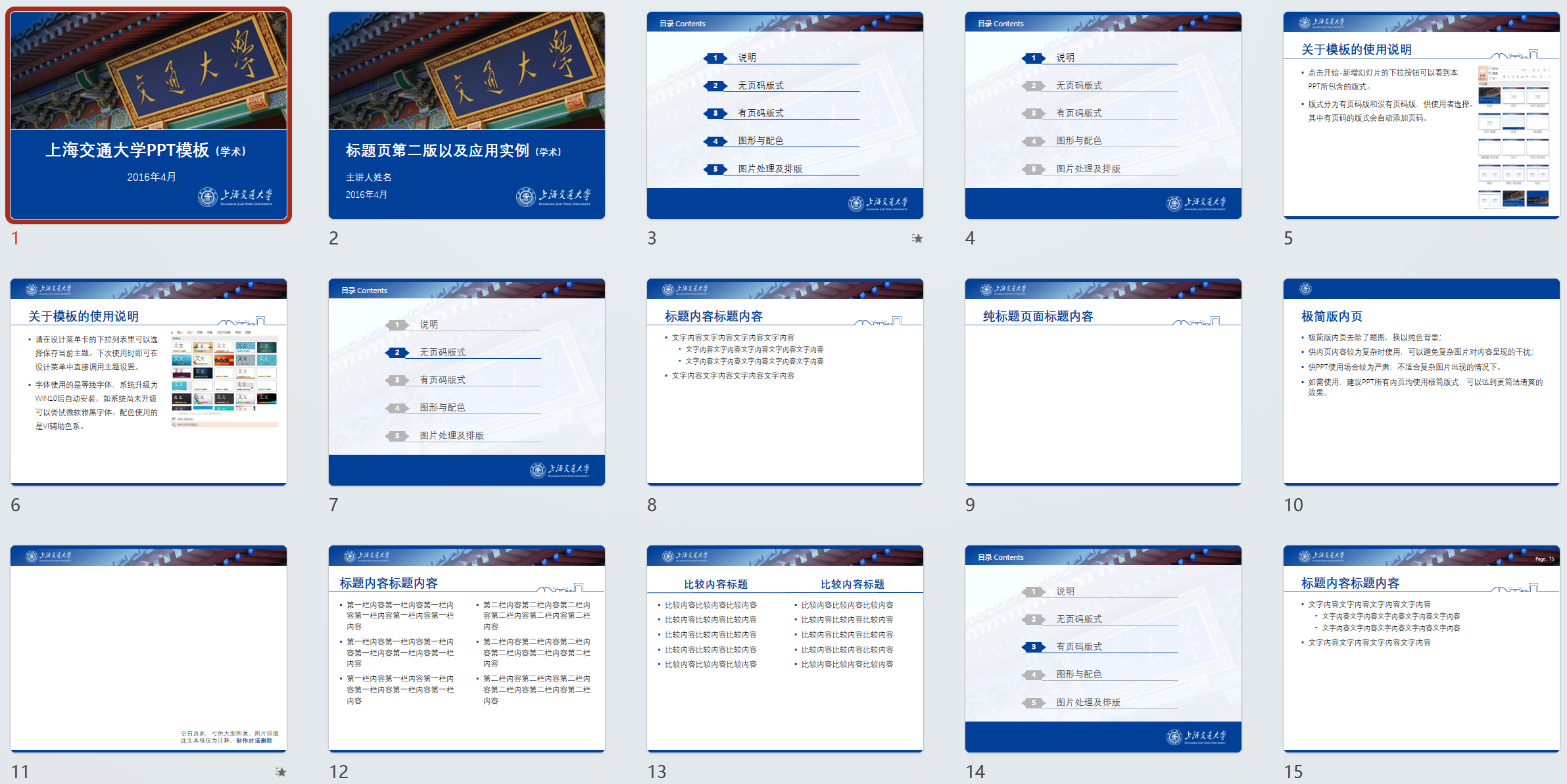Screen dimensions: 1567x784
Task: Select slide 15 with Page 15 marker
Action: [1422, 649]
